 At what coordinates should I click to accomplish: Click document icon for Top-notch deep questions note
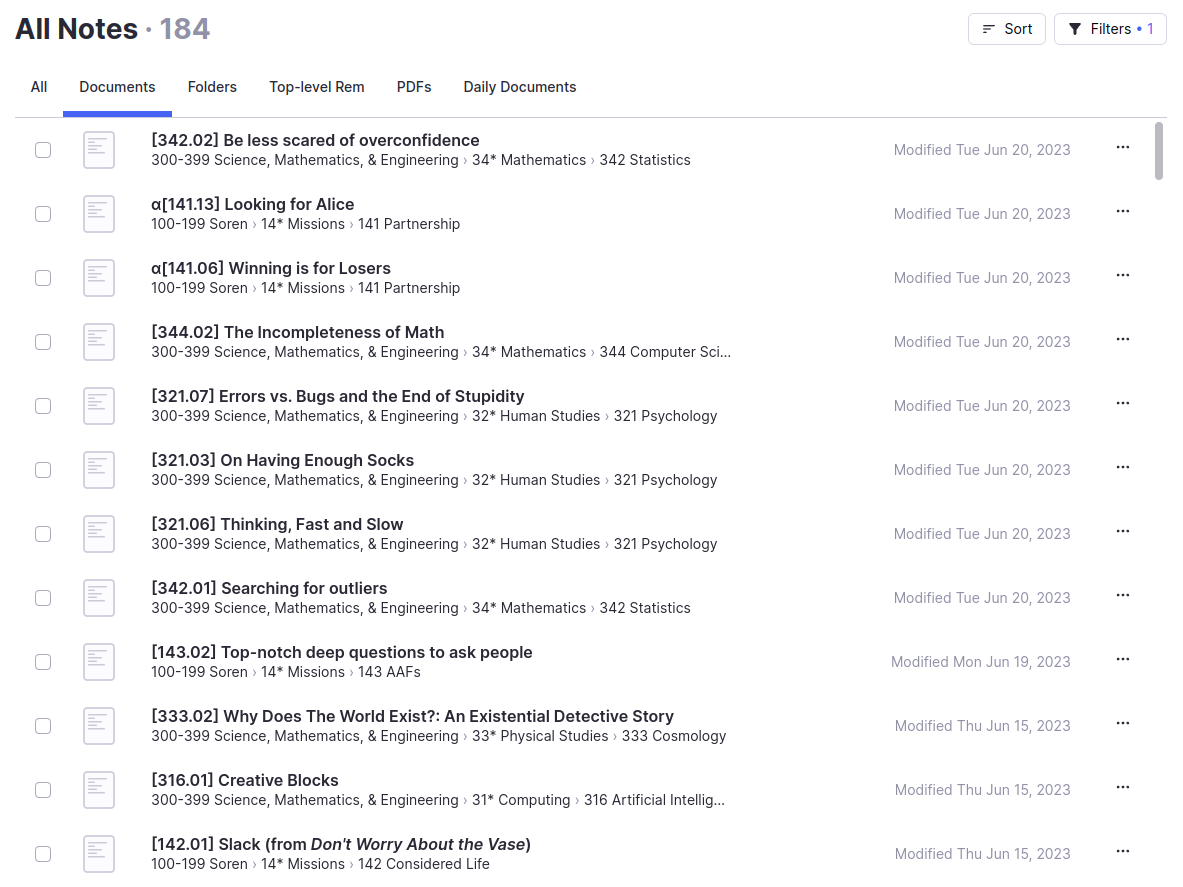99,662
